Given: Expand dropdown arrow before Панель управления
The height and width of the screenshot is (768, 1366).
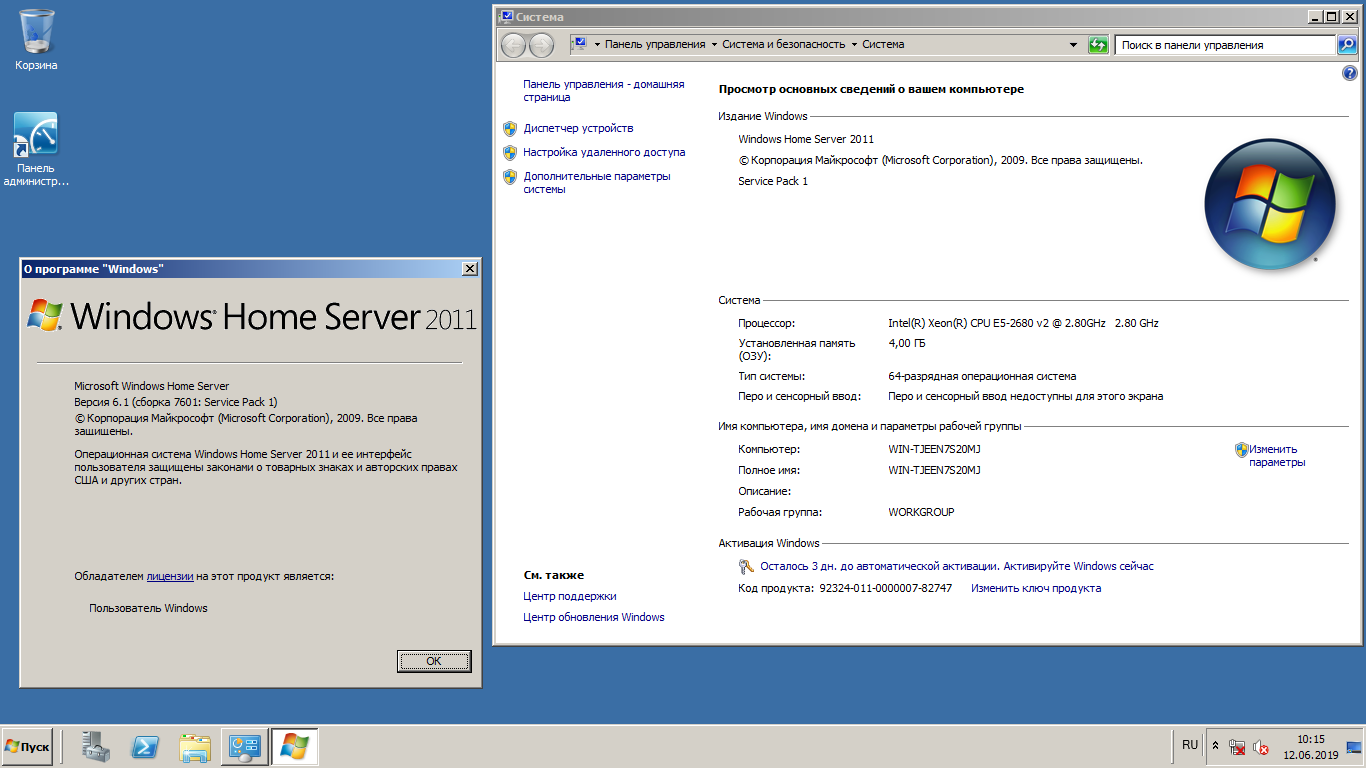Looking at the screenshot, I should (597, 45).
